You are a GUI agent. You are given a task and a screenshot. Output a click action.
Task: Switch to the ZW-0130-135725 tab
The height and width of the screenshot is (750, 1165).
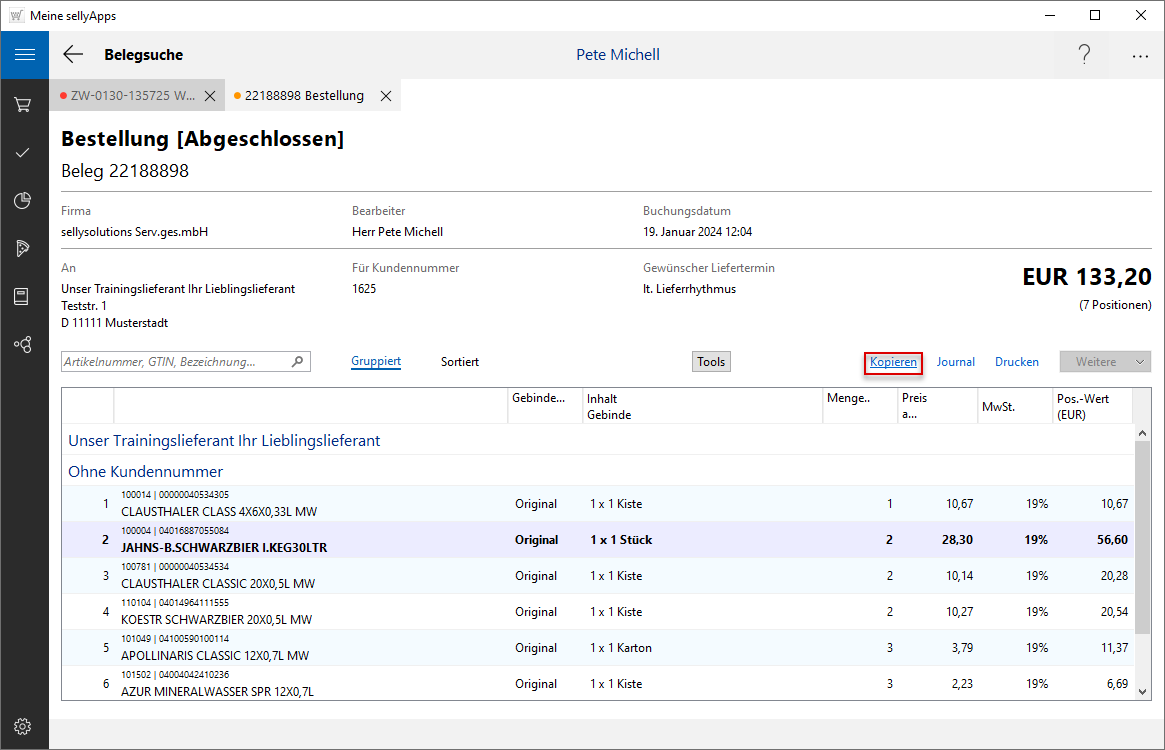tap(131, 96)
